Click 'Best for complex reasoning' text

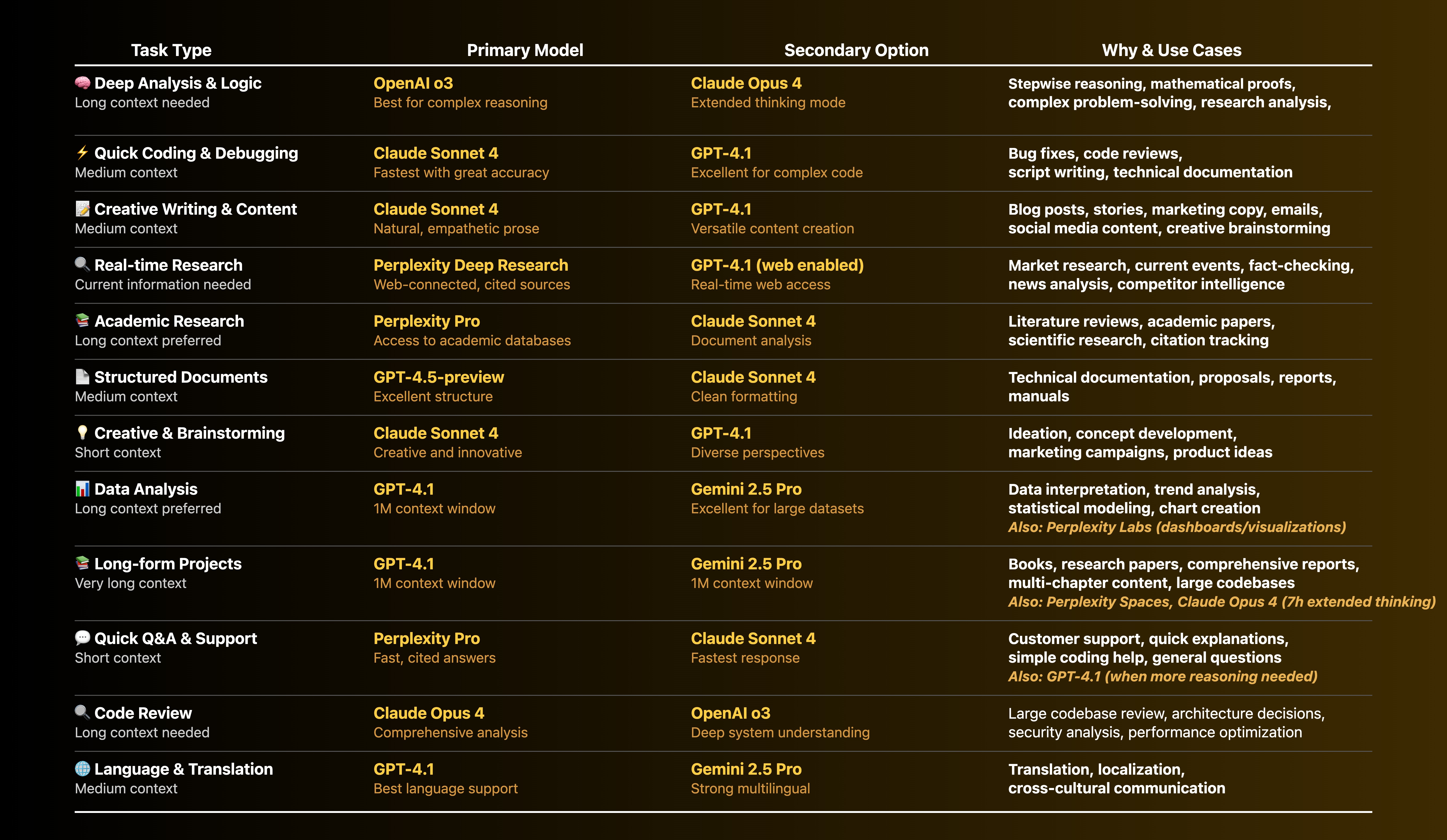coord(460,103)
